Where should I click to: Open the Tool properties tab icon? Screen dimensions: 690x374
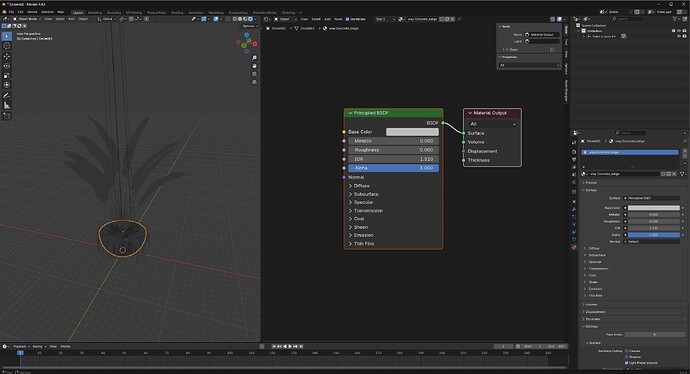pos(574,143)
